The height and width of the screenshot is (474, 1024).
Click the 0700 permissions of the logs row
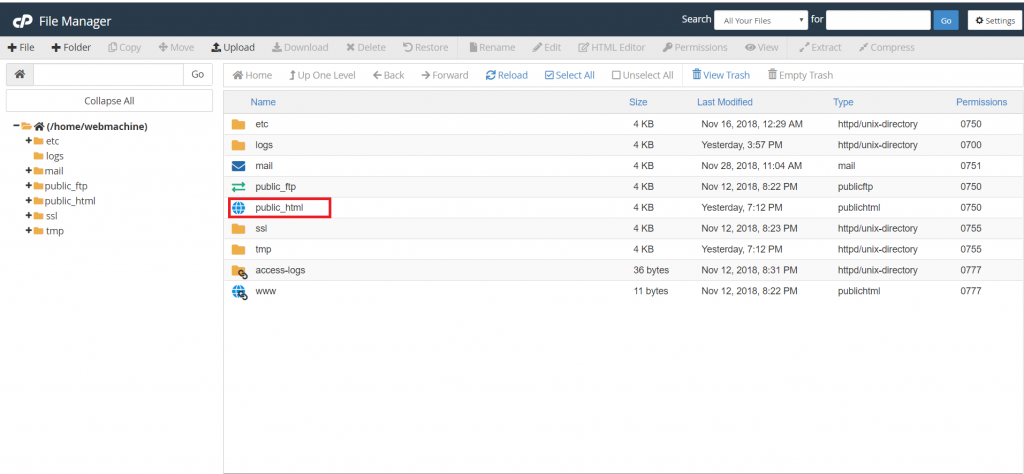[970, 145]
